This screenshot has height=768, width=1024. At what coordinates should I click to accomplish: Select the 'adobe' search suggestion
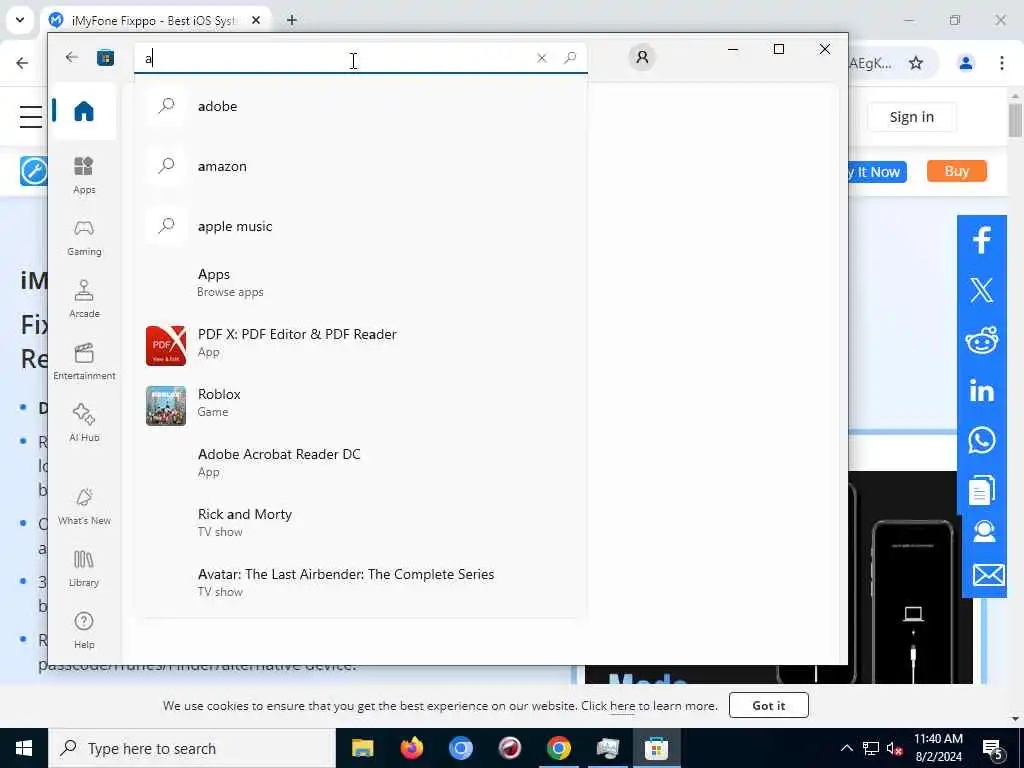(360, 106)
